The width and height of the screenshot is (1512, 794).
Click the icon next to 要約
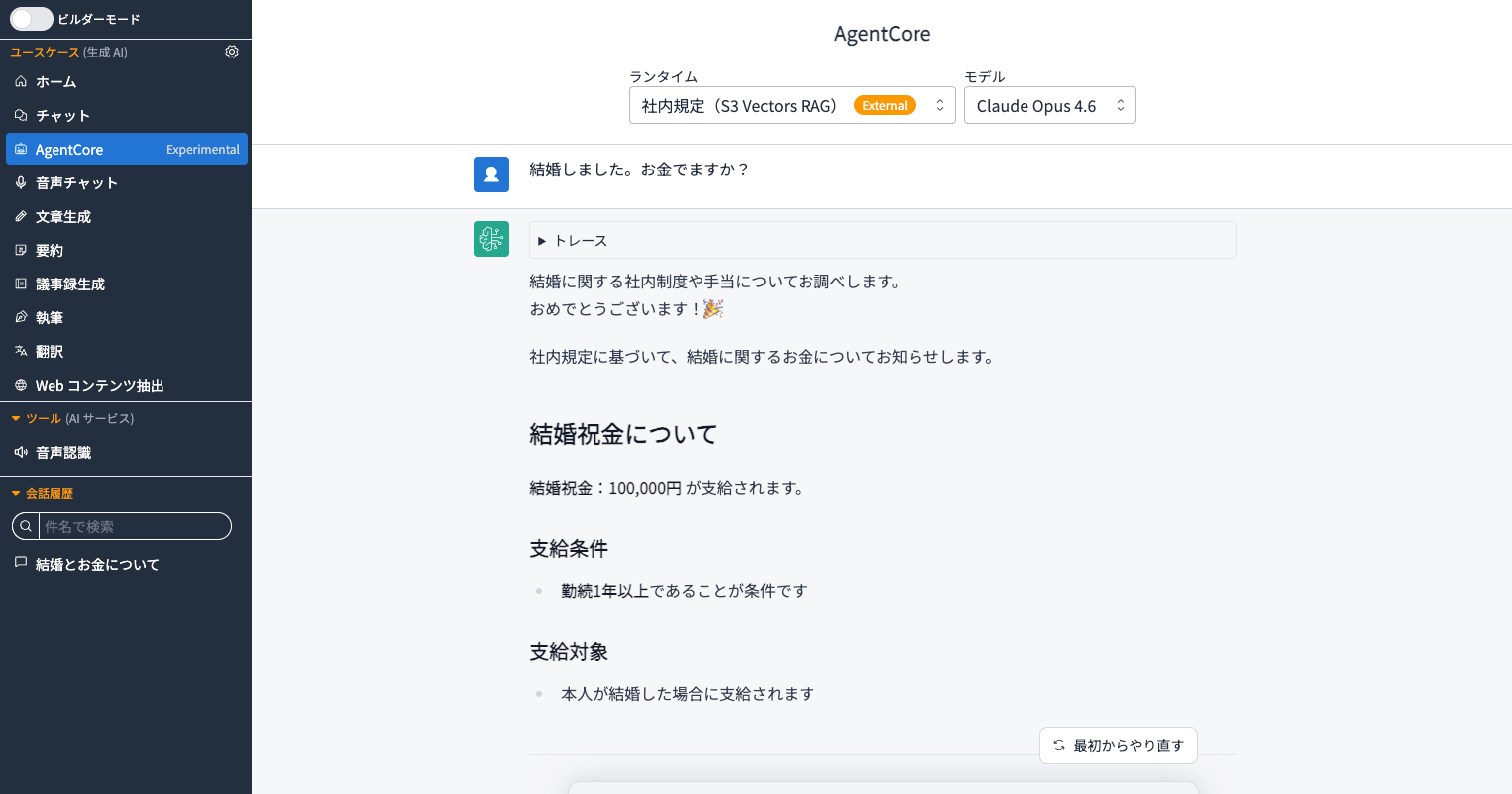click(x=21, y=250)
